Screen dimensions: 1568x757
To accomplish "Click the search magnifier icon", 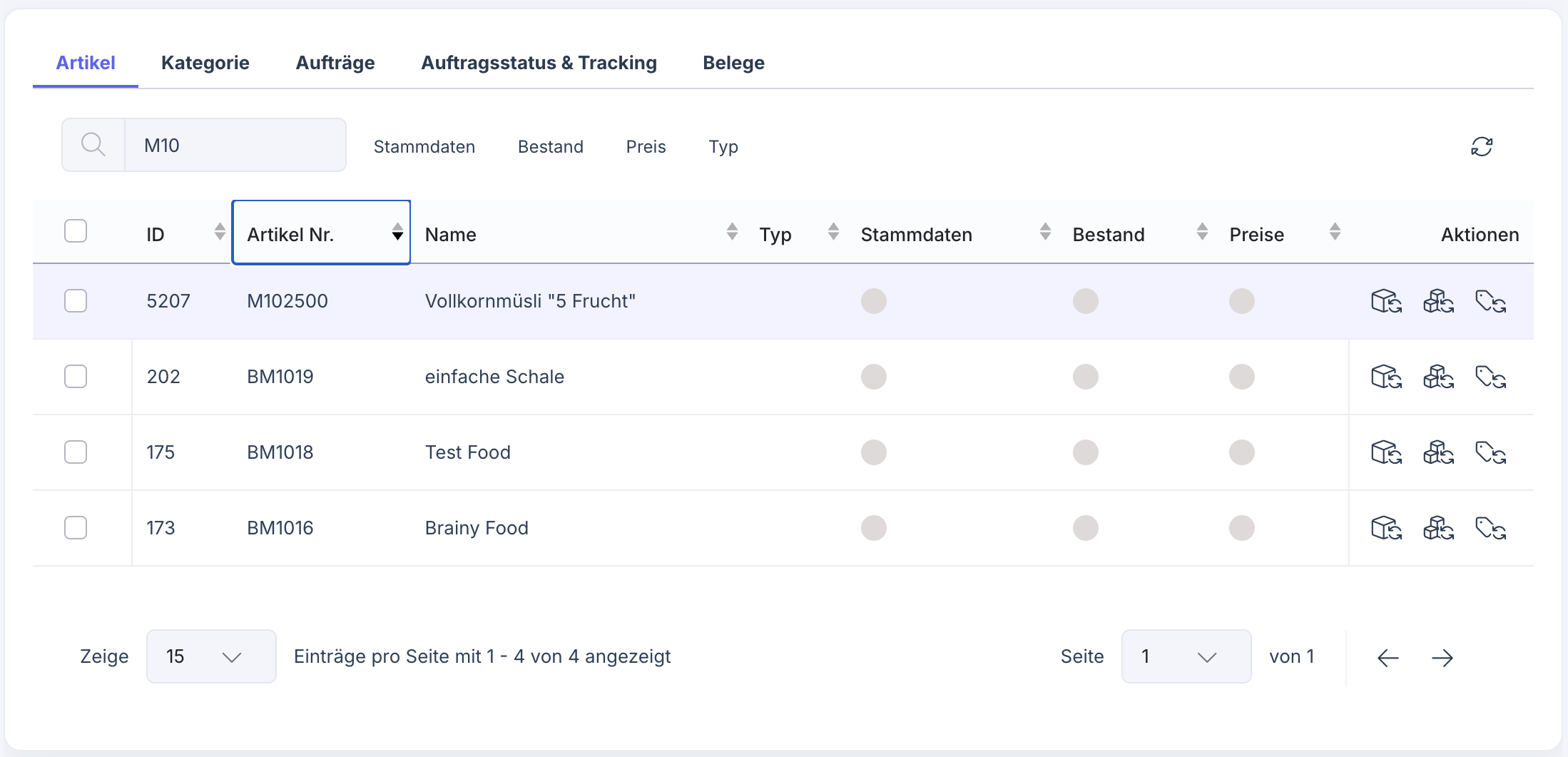I will 93,145.
